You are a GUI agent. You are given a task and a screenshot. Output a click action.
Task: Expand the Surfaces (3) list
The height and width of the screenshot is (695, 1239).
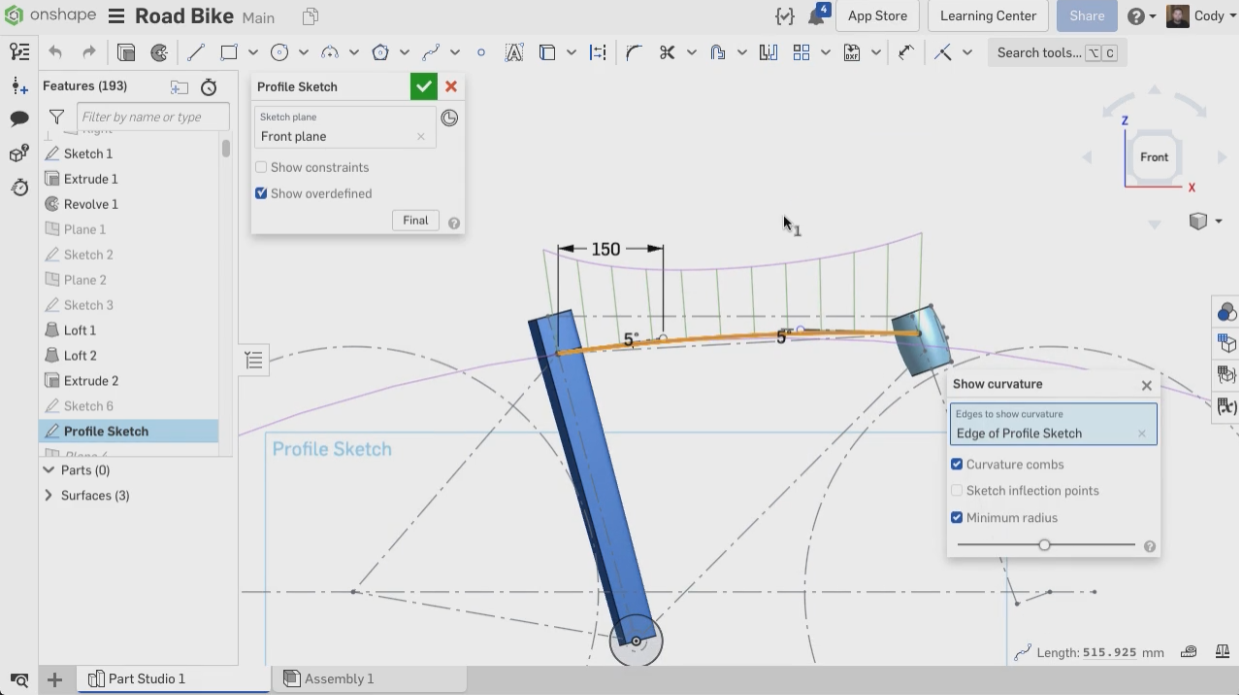pyautogui.click(x=48, y=496)
